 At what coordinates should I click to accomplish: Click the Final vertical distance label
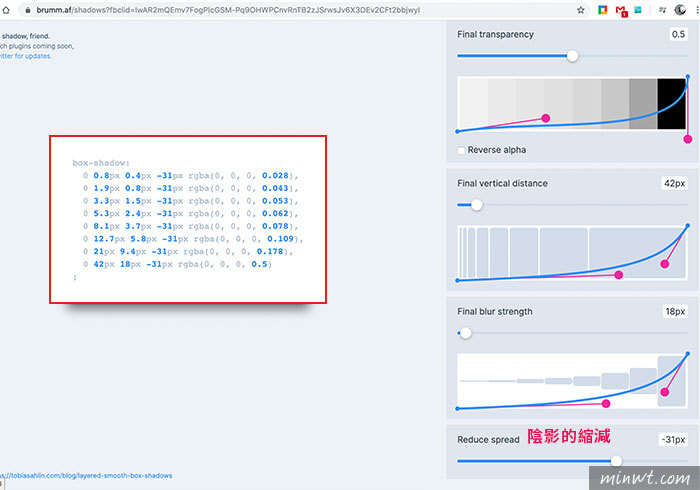[x=502, y=183]
